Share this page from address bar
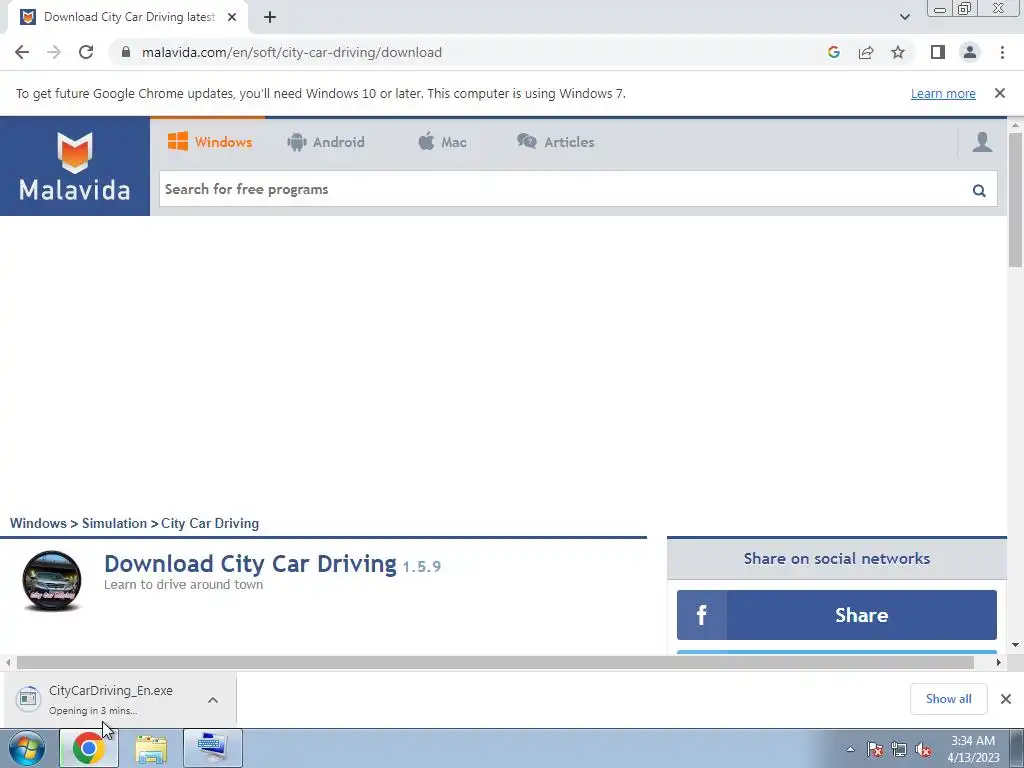The image size is (1024, 768). (866, 52)
